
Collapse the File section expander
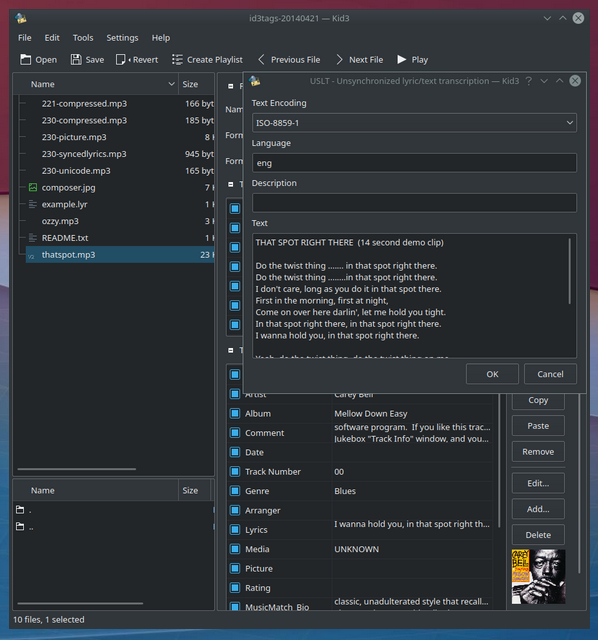click(231, 86)
